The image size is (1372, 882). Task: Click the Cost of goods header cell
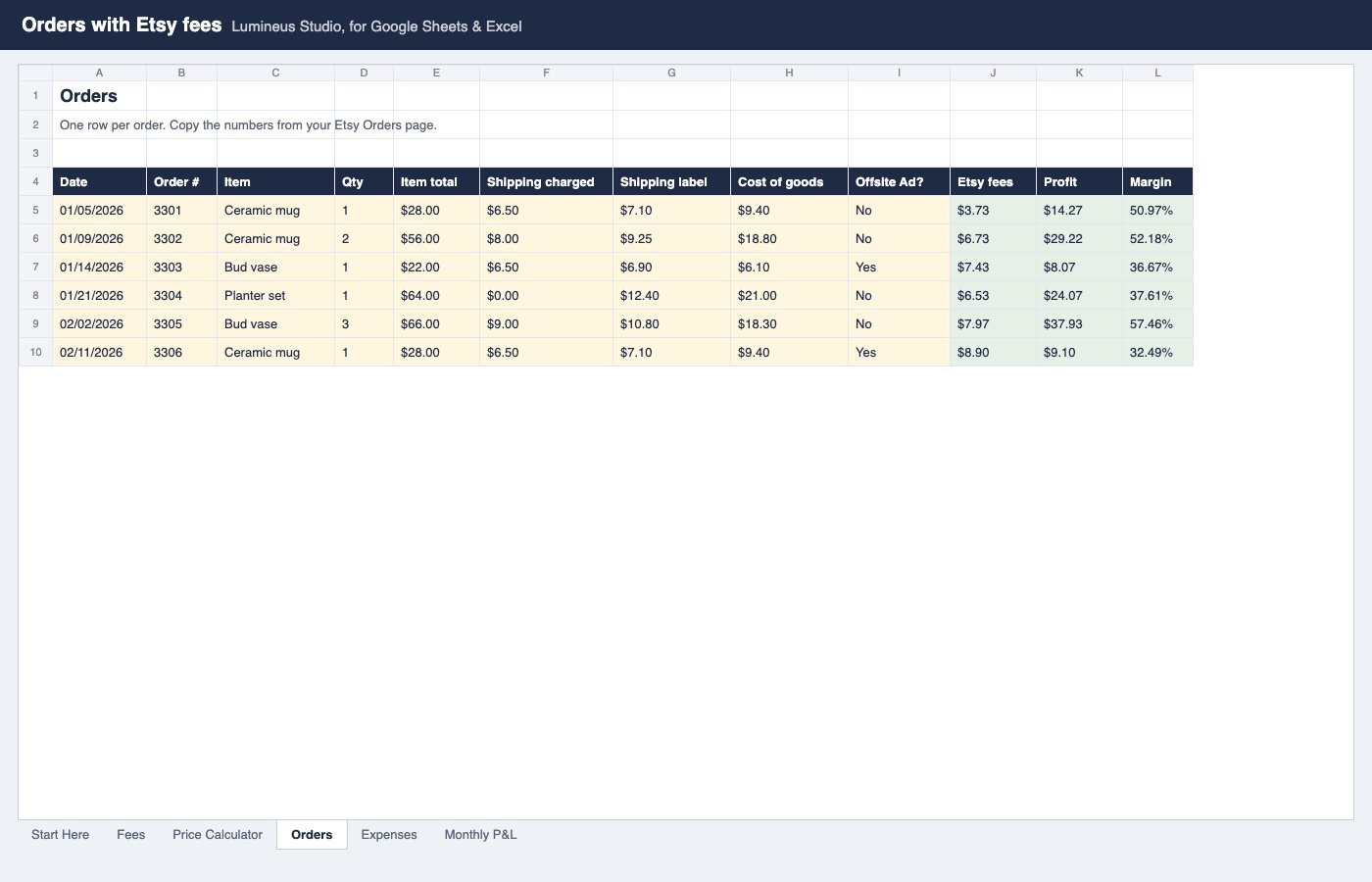[789, 182]
